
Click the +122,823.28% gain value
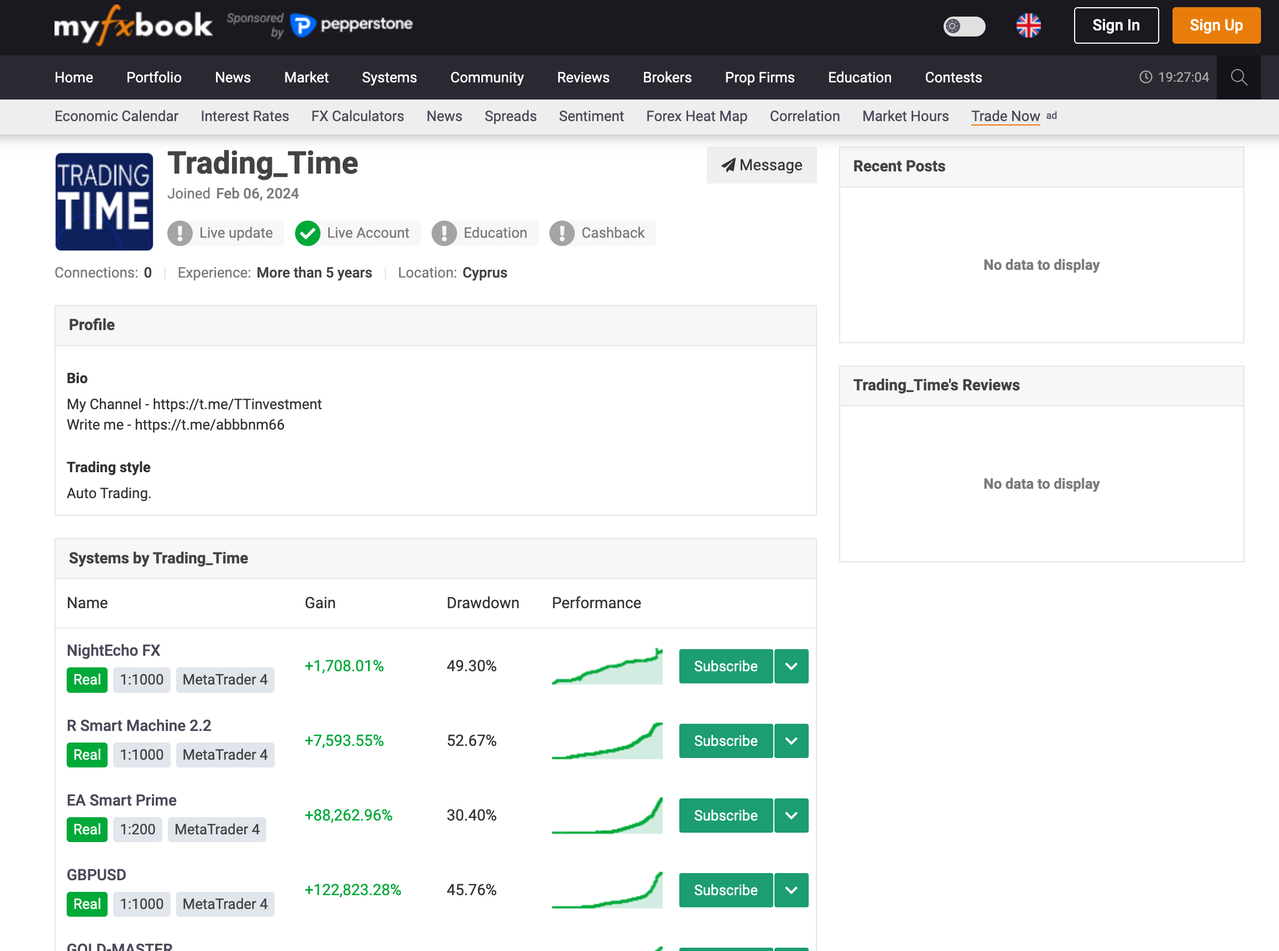[x=353, y=890]
